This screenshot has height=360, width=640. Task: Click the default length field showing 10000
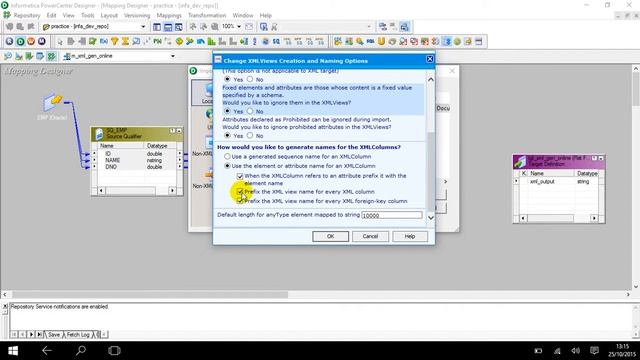[x=391, y=215]
